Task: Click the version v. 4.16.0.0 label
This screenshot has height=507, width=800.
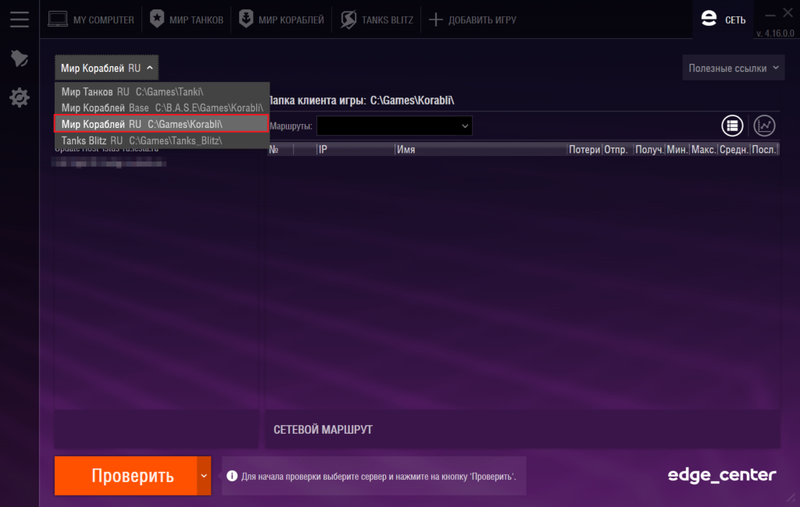Action: pos(775,34)
